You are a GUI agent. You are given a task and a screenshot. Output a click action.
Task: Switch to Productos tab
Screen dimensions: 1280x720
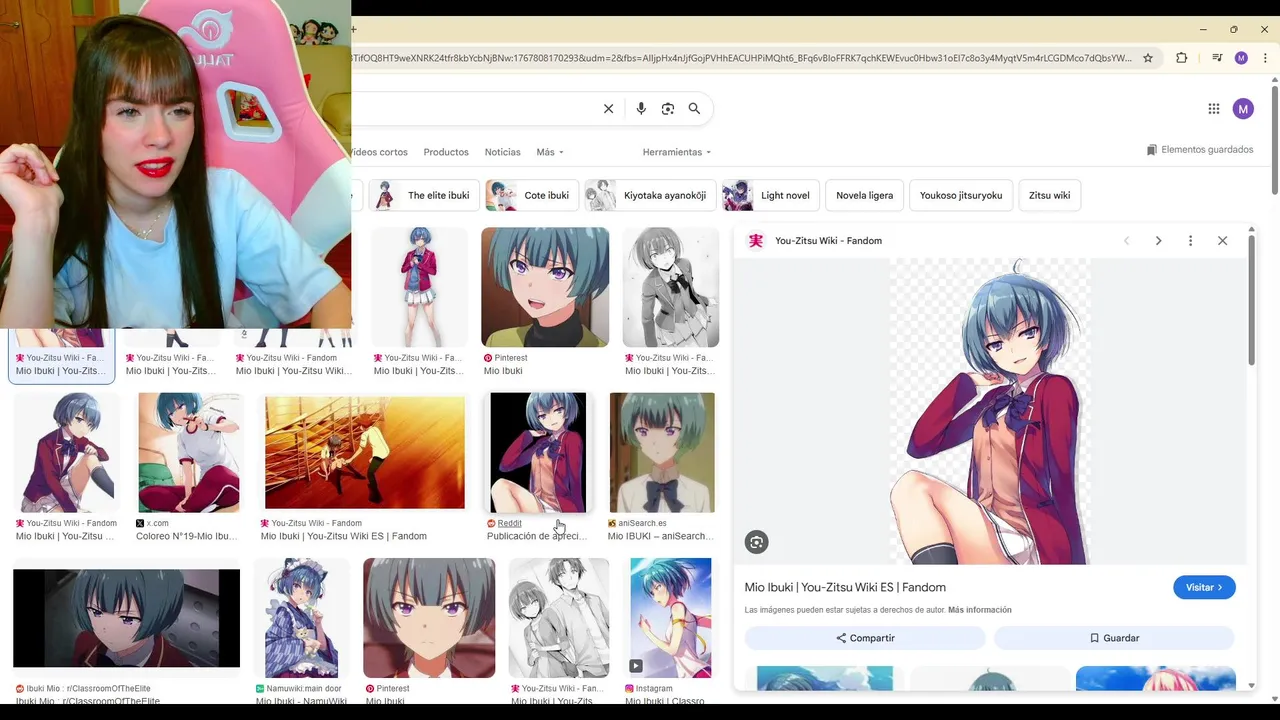446,152
